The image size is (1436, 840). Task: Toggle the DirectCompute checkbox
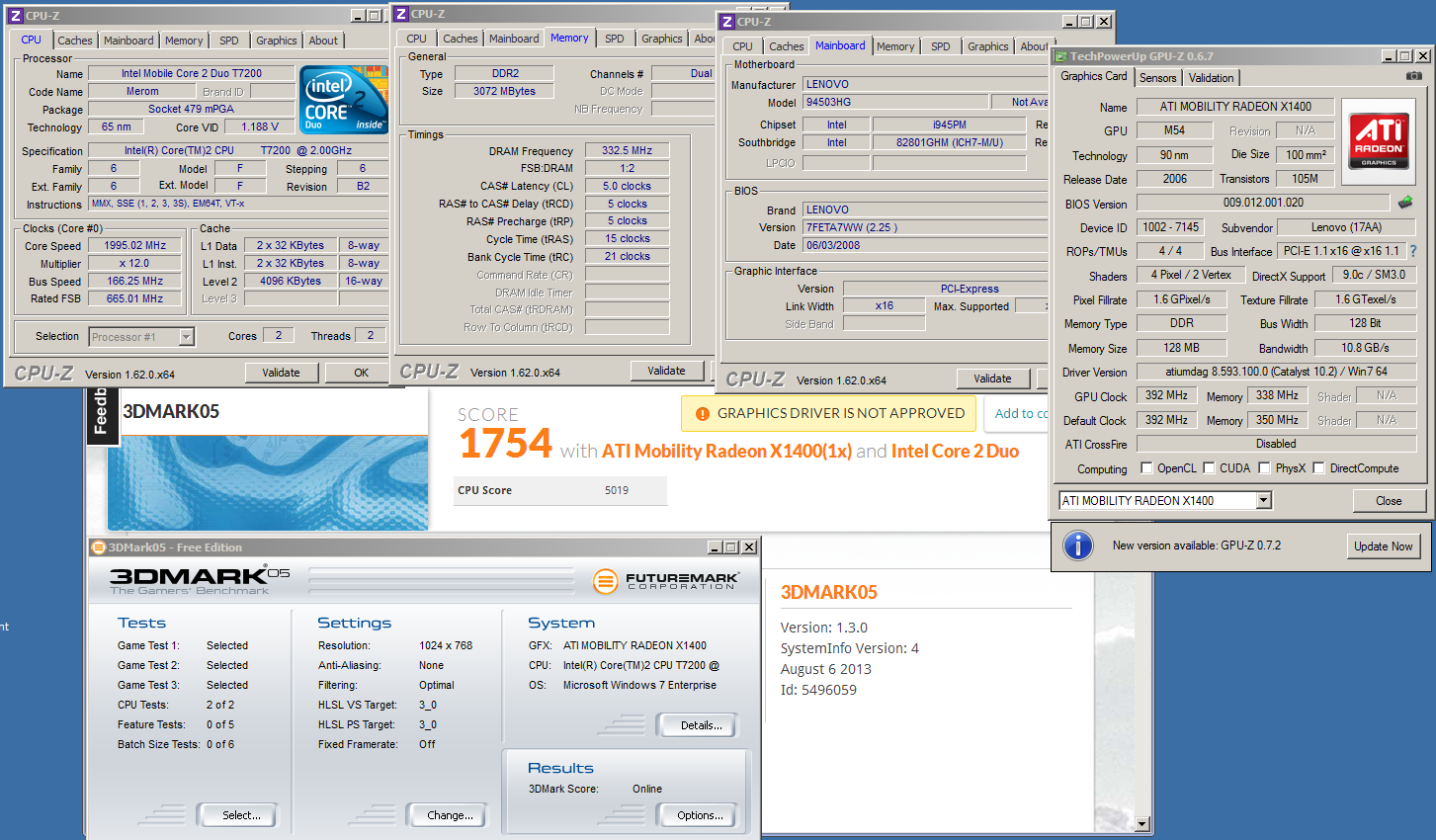point(1318,468)
